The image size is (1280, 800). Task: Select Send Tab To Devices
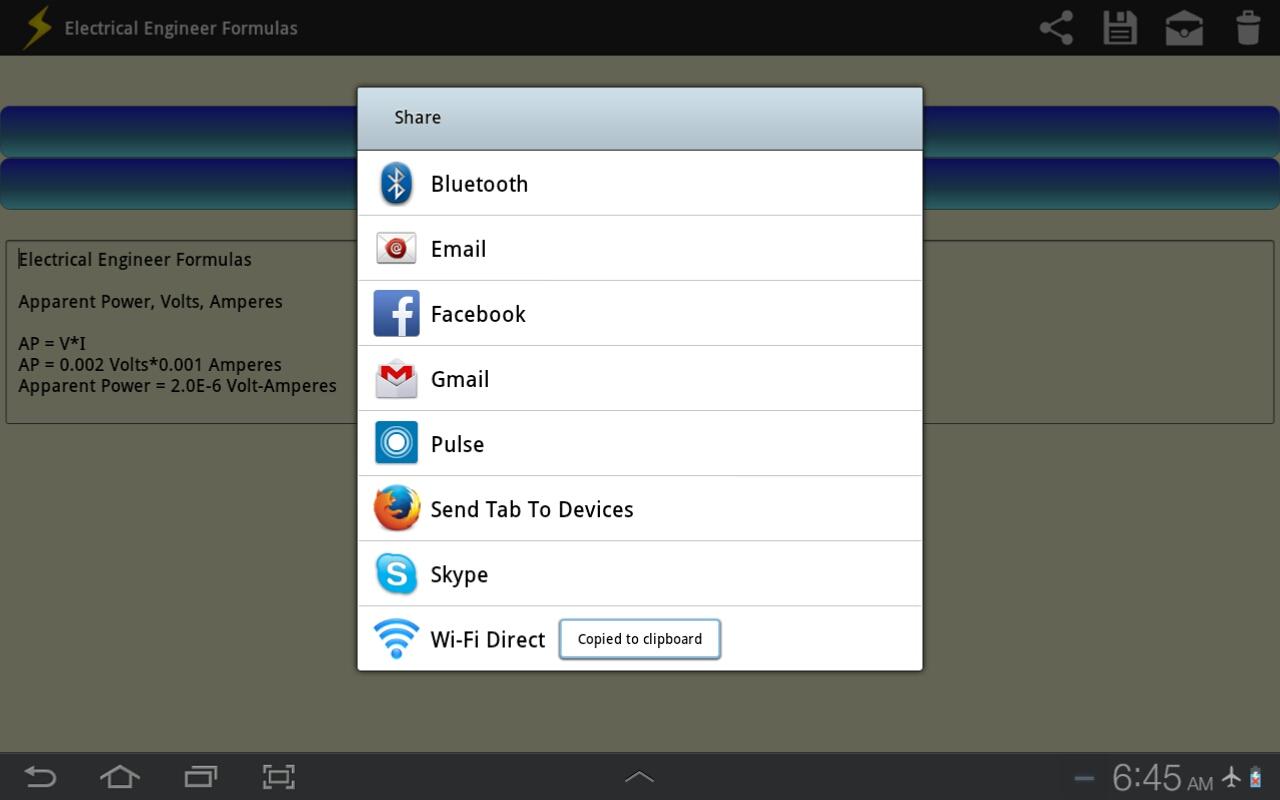point(640,508)
